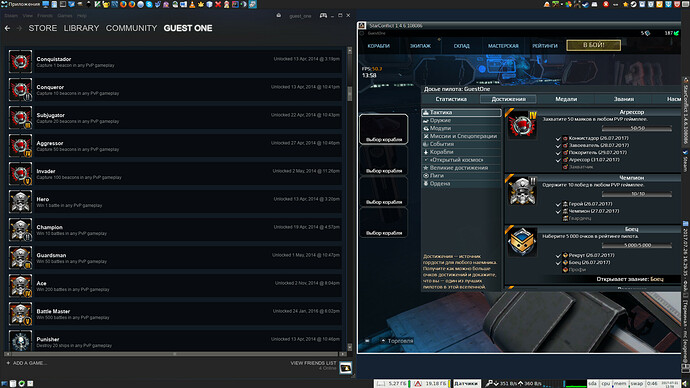
Task: Click the Aggressor achievement icon in Steam
Action: [x=20, y=146]
